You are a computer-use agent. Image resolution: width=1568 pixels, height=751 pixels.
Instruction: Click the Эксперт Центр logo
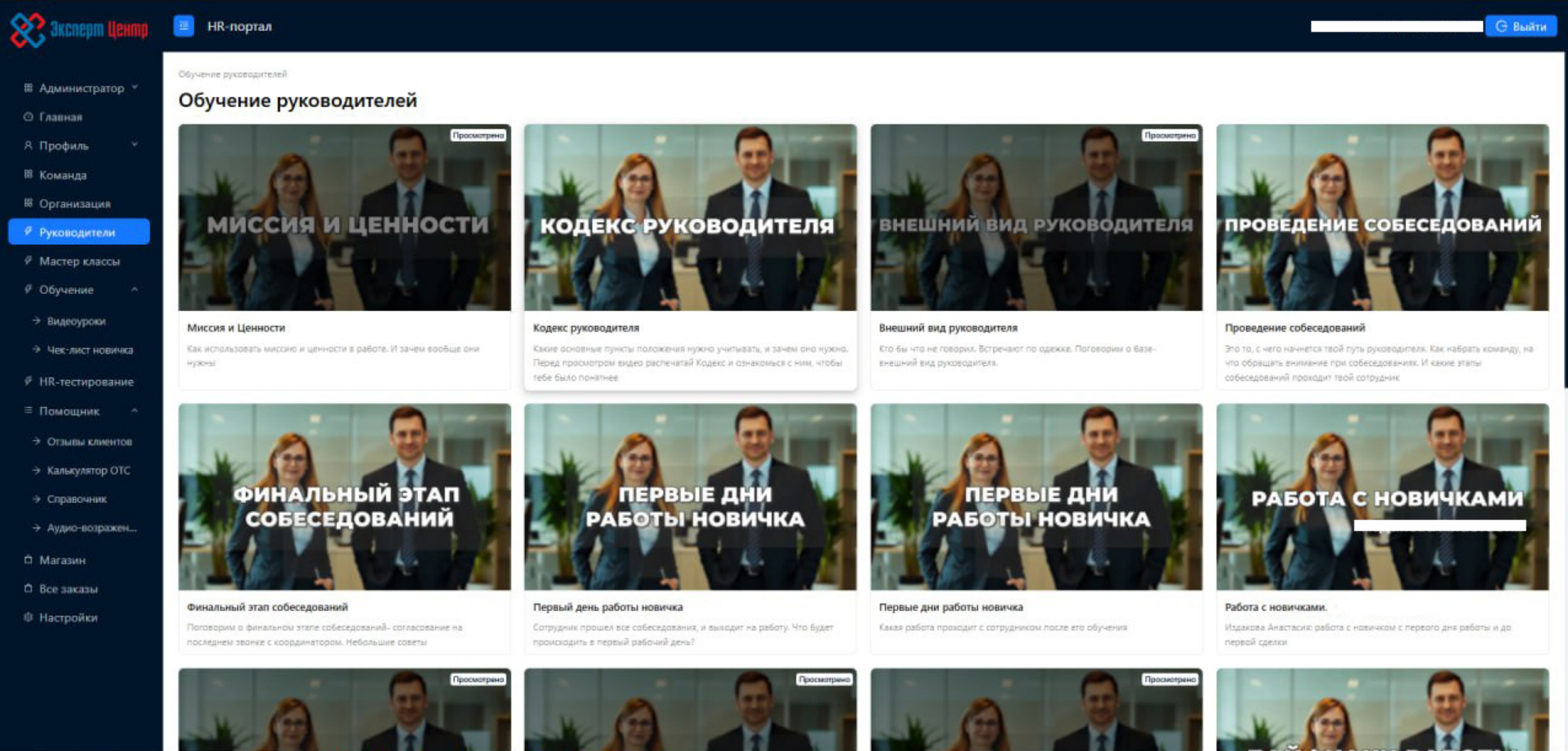click(79, 29)
